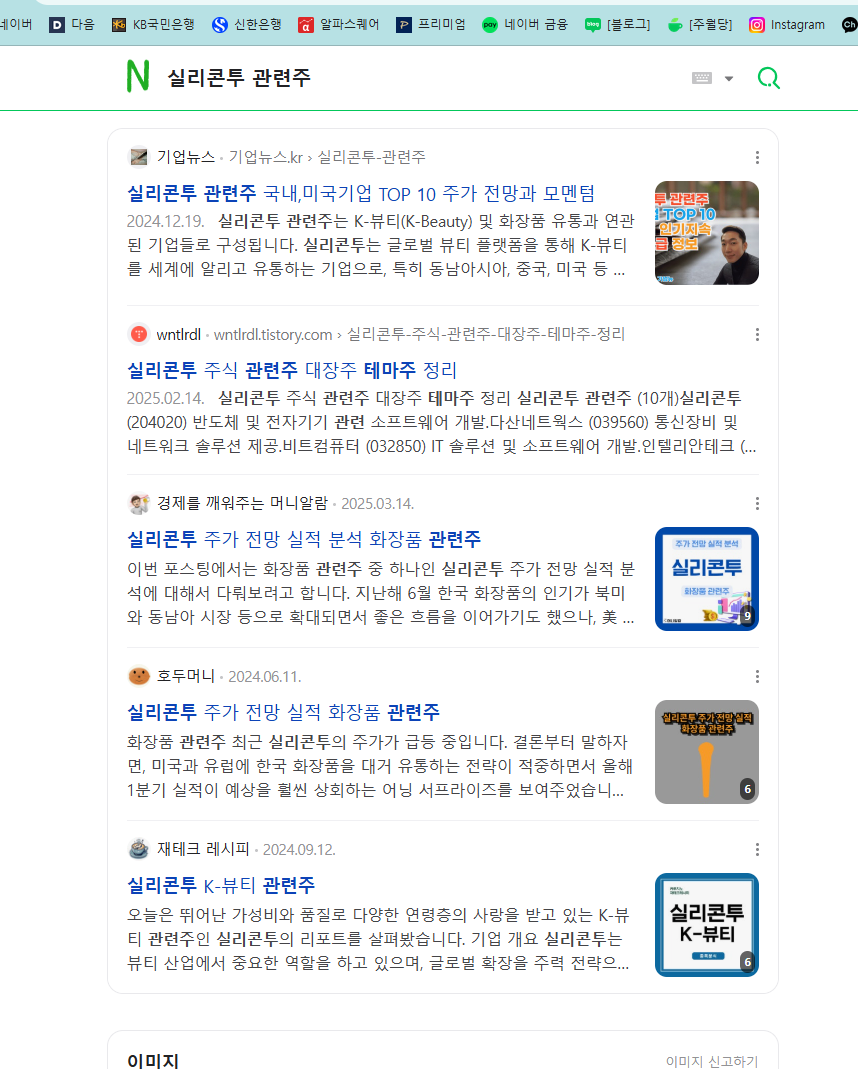The image size is (858, 1069).
Task: Click search field containing 실리콘투 관련주
Action: point(423,78)
